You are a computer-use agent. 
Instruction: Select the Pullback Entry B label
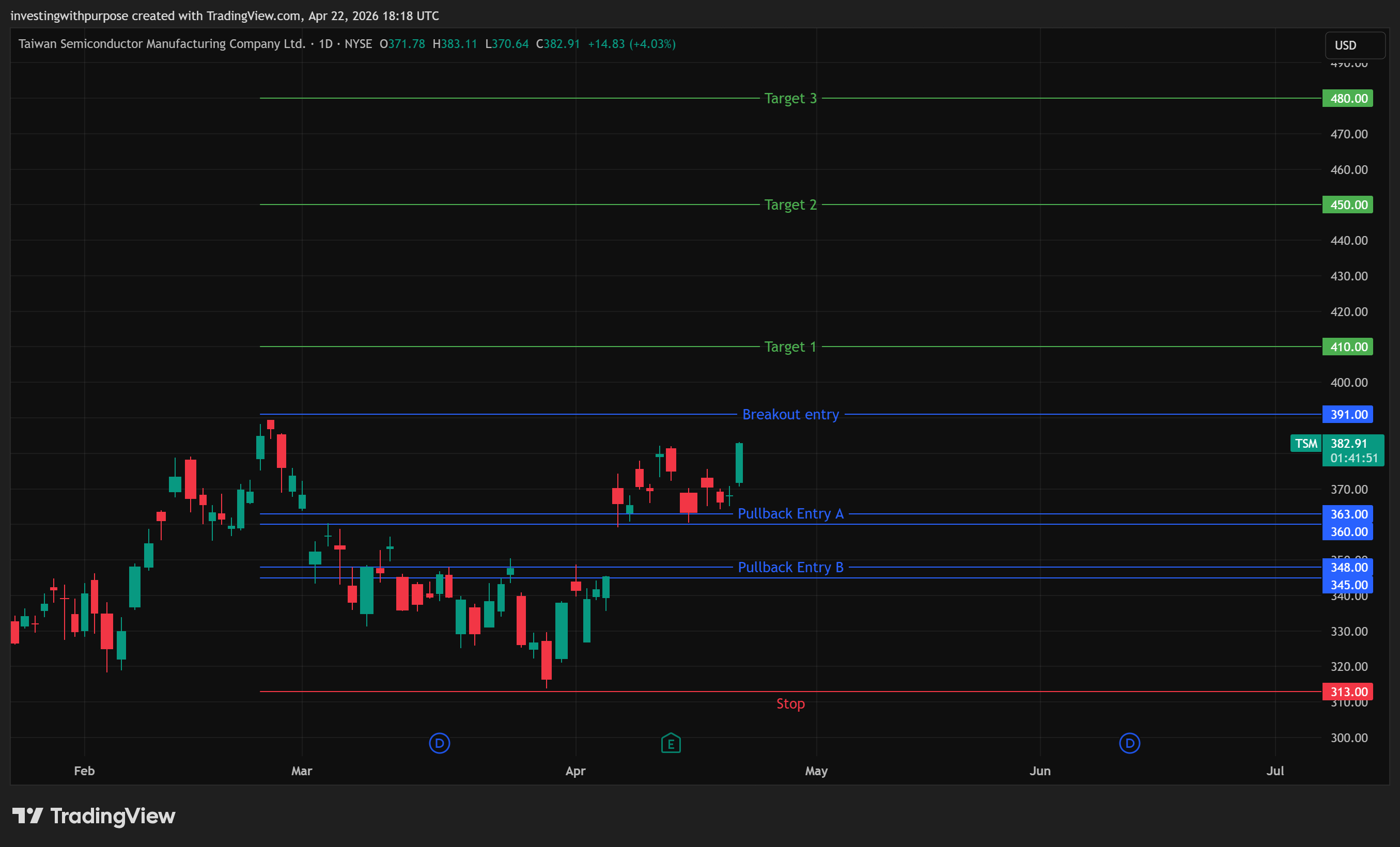pyautogui.click(x=790, y=567)
